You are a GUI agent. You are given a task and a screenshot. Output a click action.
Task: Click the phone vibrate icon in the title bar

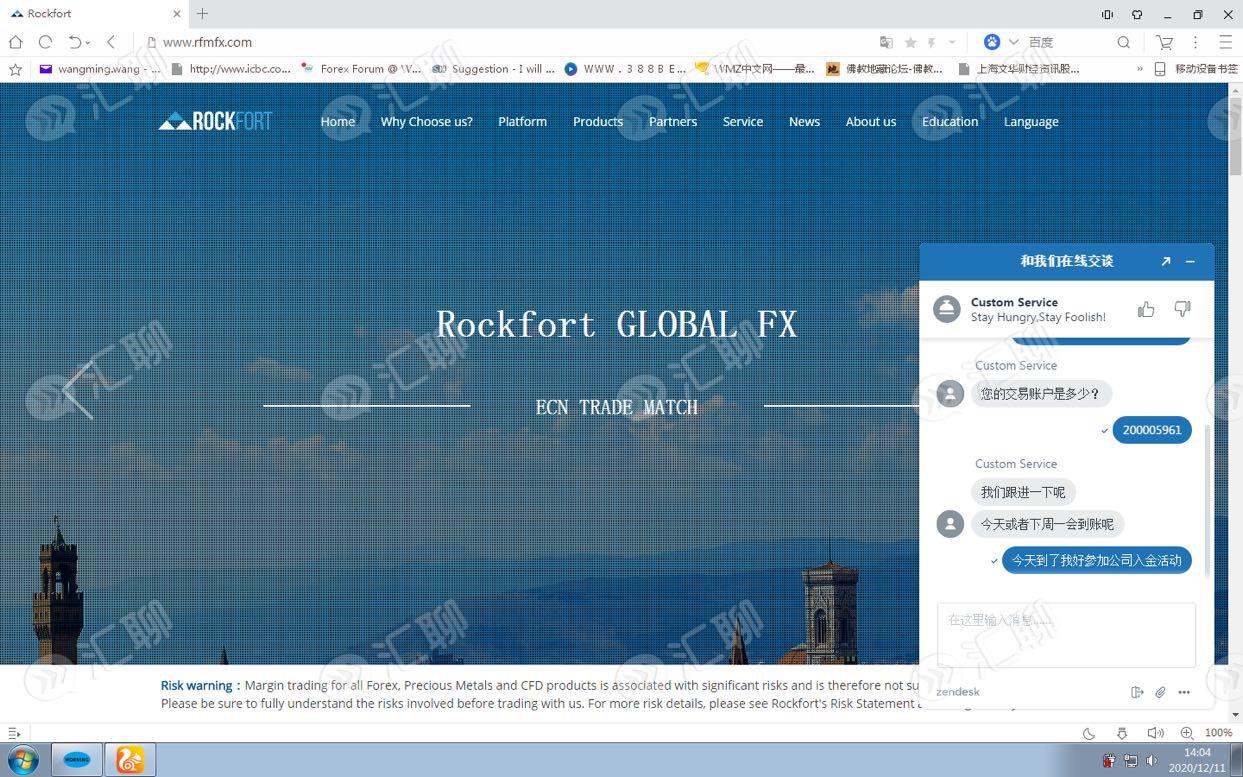click(1107, 14)
